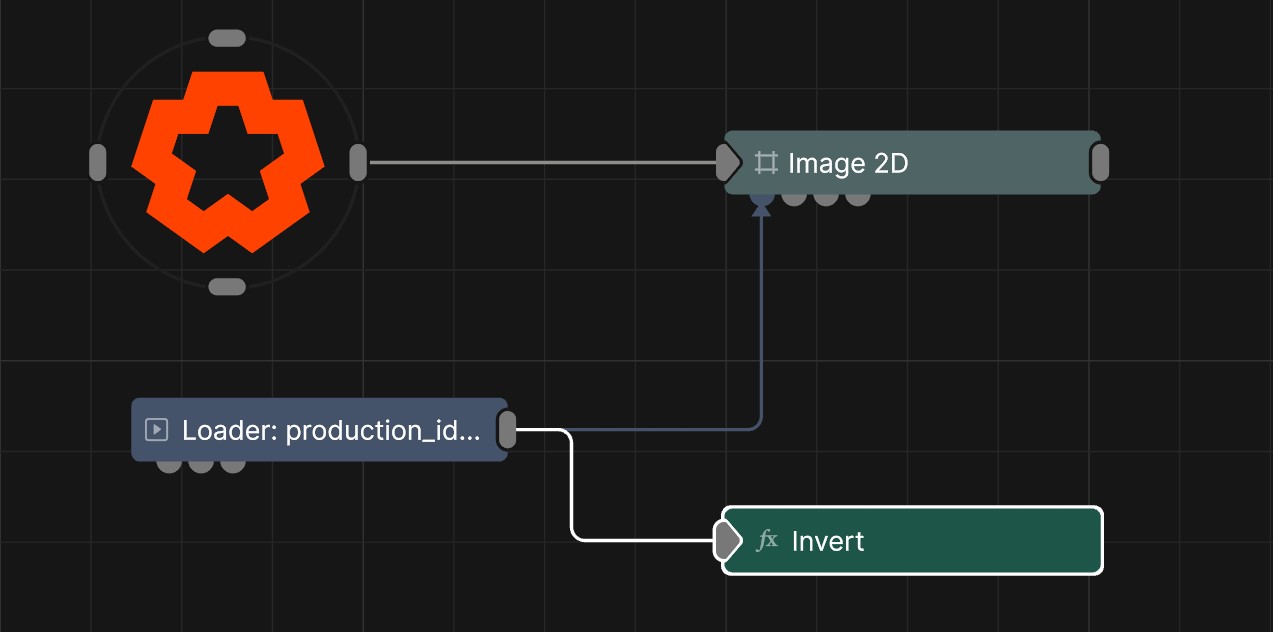Click the first bottom port under Loader
1273x632 pixels.
click(x=169, y=467)
